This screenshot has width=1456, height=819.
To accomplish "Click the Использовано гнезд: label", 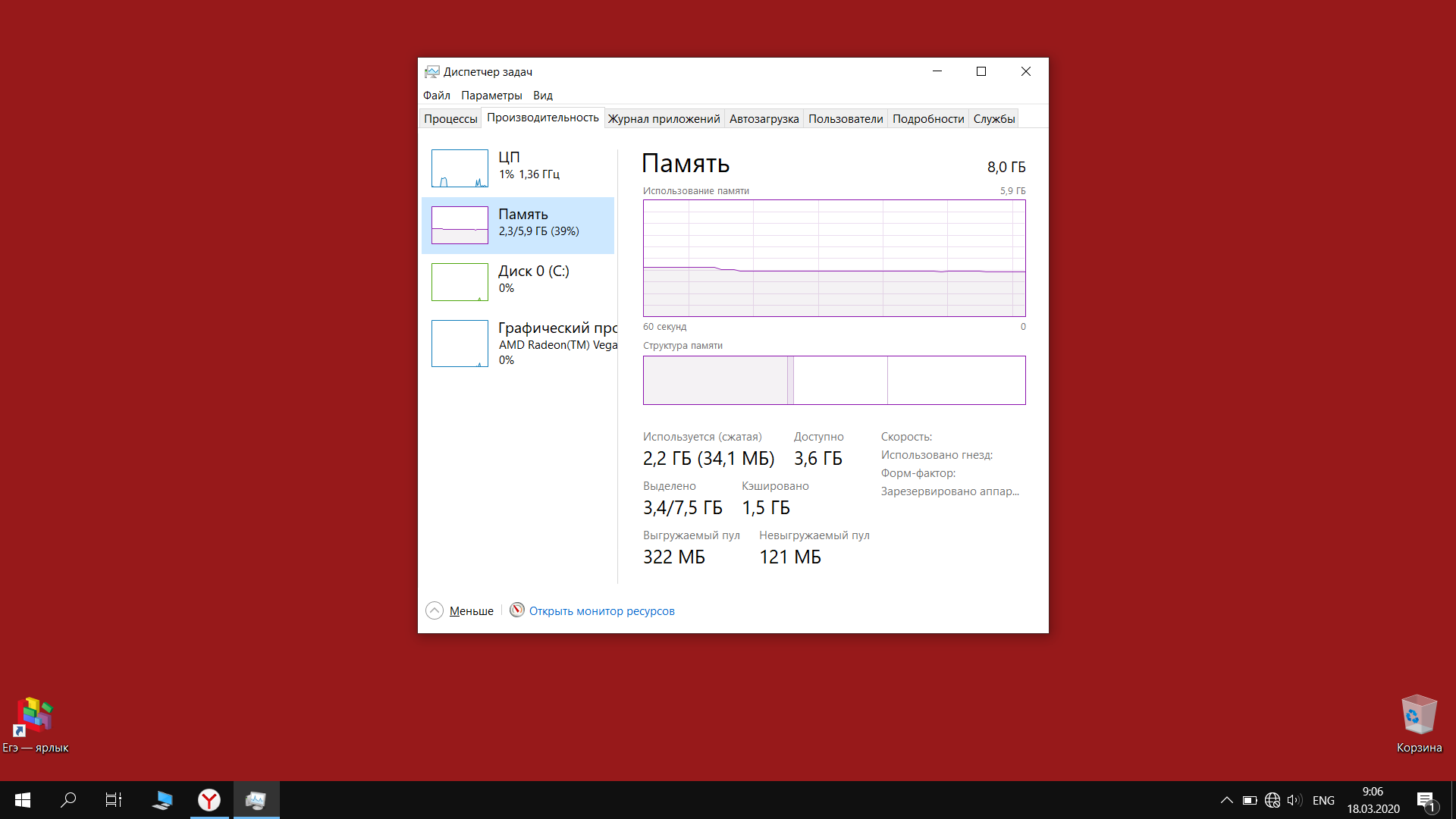I will coord(937,455).
